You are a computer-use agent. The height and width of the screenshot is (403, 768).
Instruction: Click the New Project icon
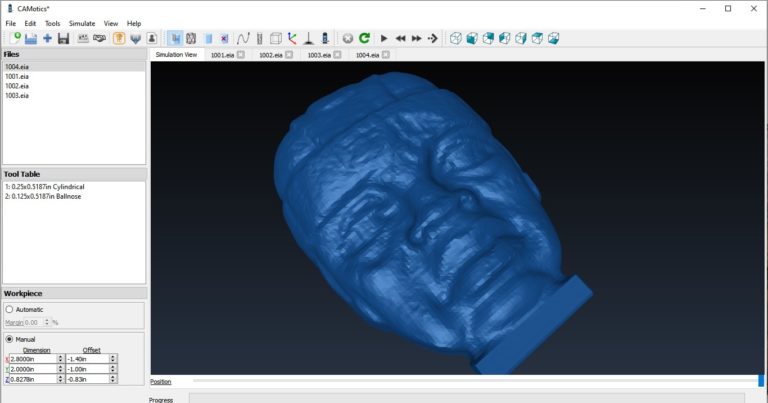[14, 38]
